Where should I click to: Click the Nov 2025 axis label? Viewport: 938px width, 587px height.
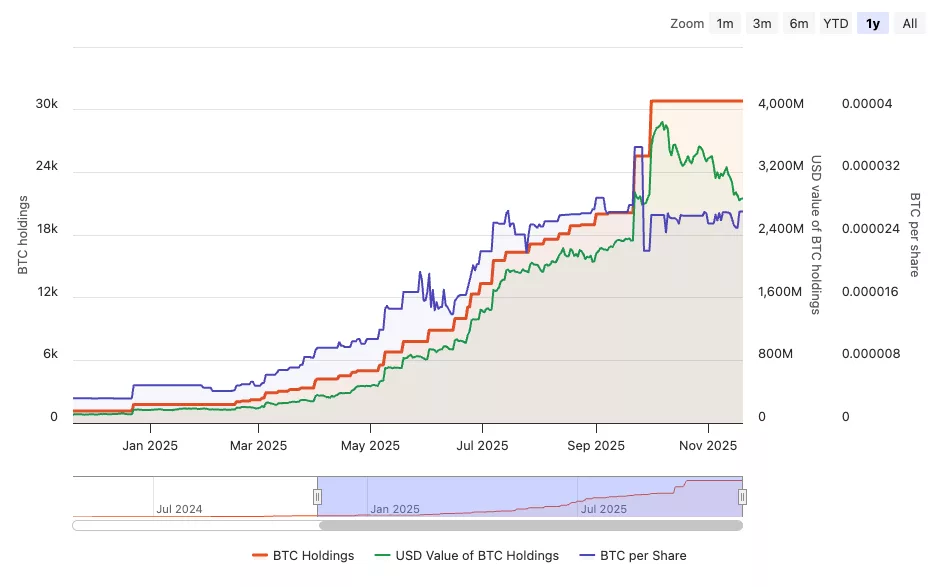click(707, 445)
